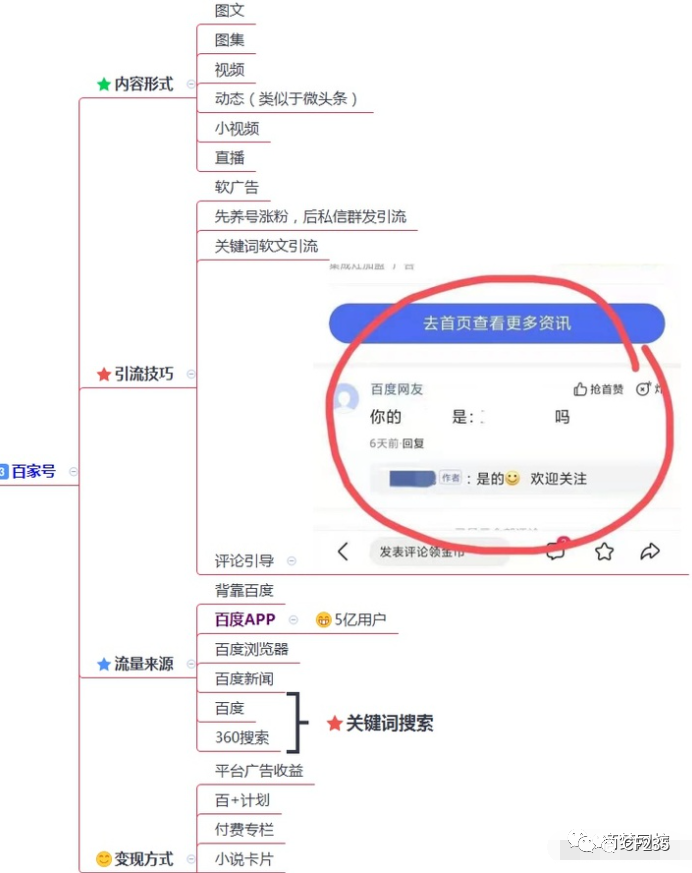Select the 流量来源 topic
Screen dimensions: 692x873
point(144,664)
